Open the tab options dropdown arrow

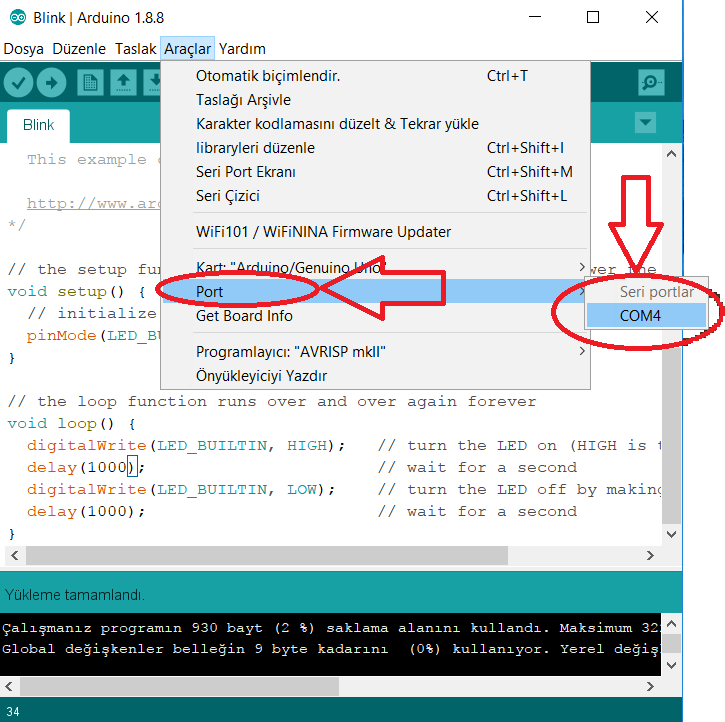click(646, 123)
